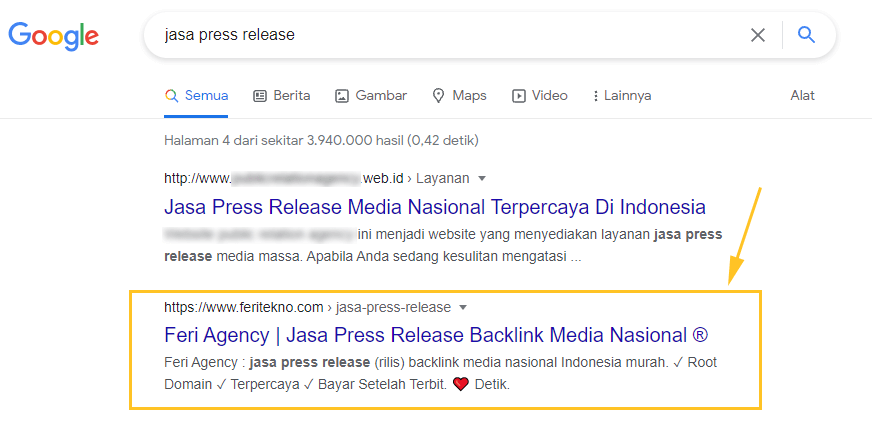The image size is (872, 422).
Task: Click the Semua magnifier icon
Action: tap(171, 96)
